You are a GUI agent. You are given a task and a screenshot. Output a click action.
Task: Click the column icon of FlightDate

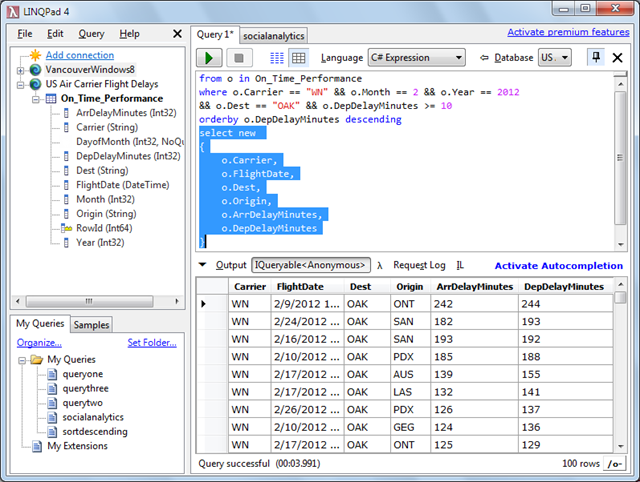(66, 185)
